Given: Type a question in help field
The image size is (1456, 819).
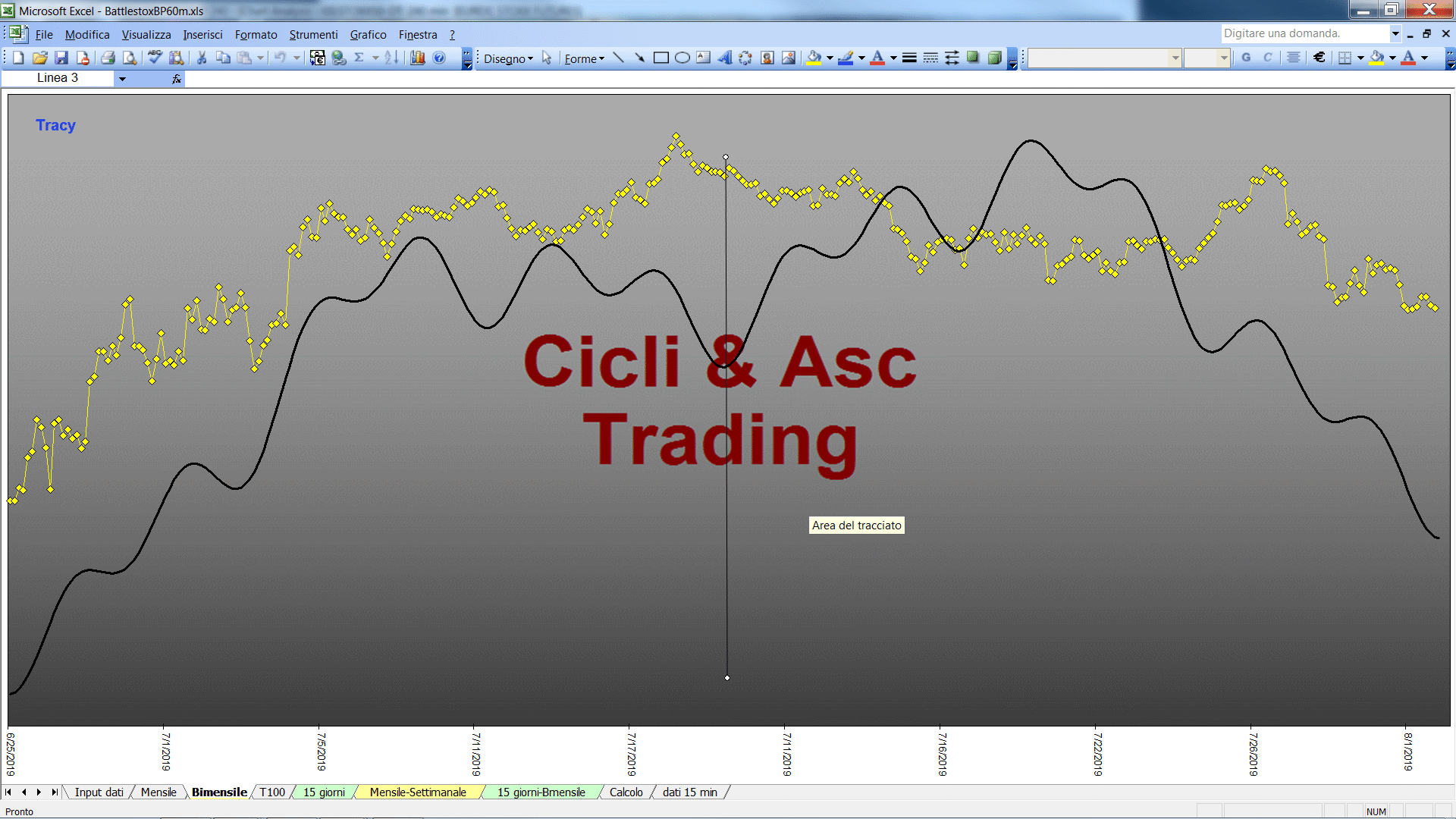Looking at the screenshot, I should click(x=1305, y=33).
